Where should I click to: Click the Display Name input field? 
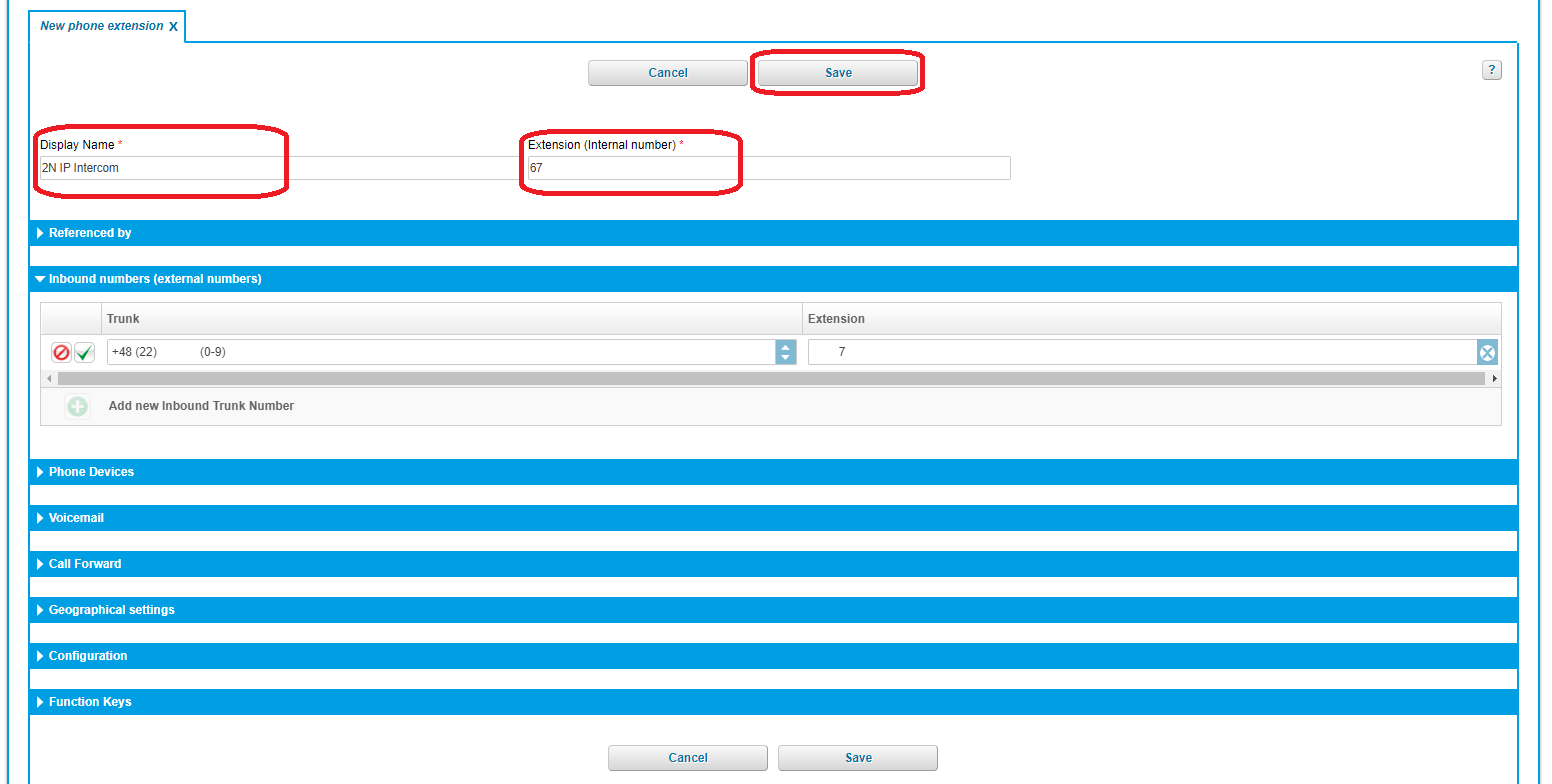coord(280,168)
